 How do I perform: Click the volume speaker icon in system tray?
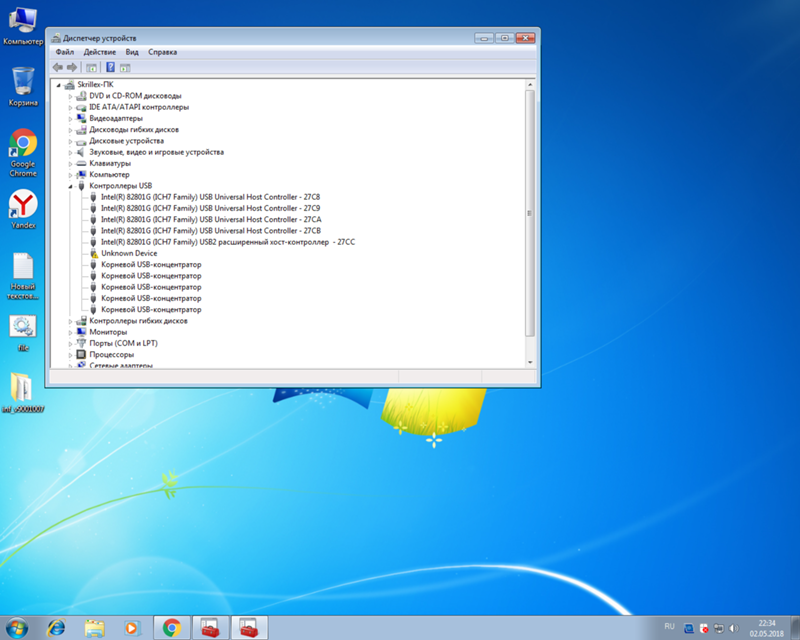(x=734, y=628)
